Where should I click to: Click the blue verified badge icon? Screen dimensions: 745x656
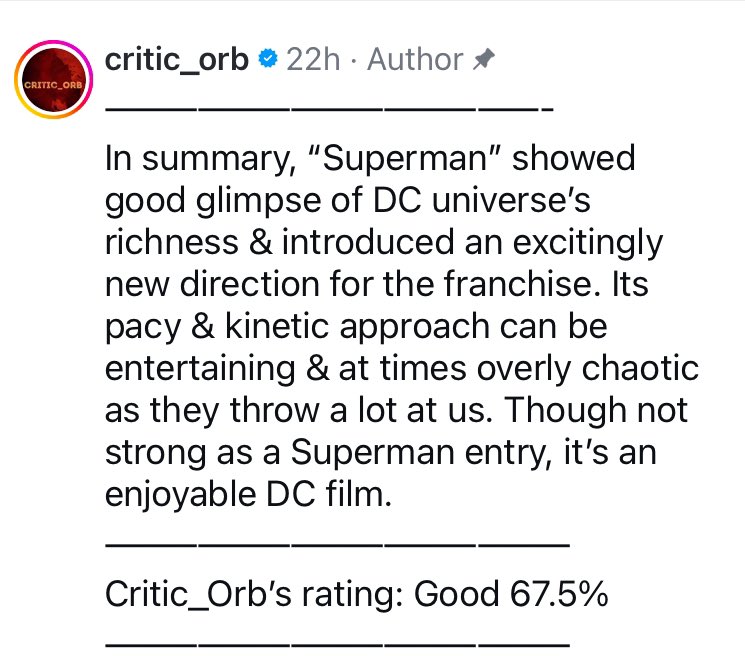point(267,59)
